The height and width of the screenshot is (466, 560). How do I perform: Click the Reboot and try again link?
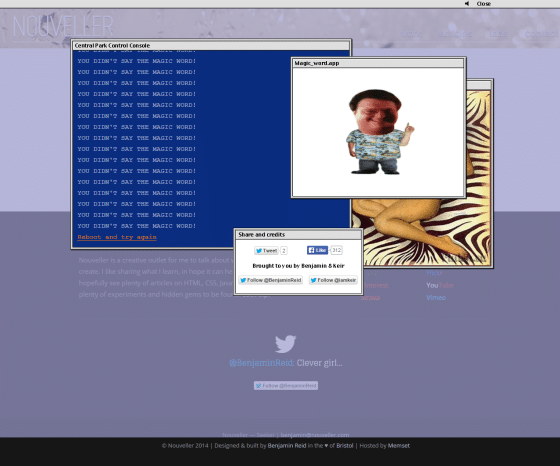pos(117,237)
